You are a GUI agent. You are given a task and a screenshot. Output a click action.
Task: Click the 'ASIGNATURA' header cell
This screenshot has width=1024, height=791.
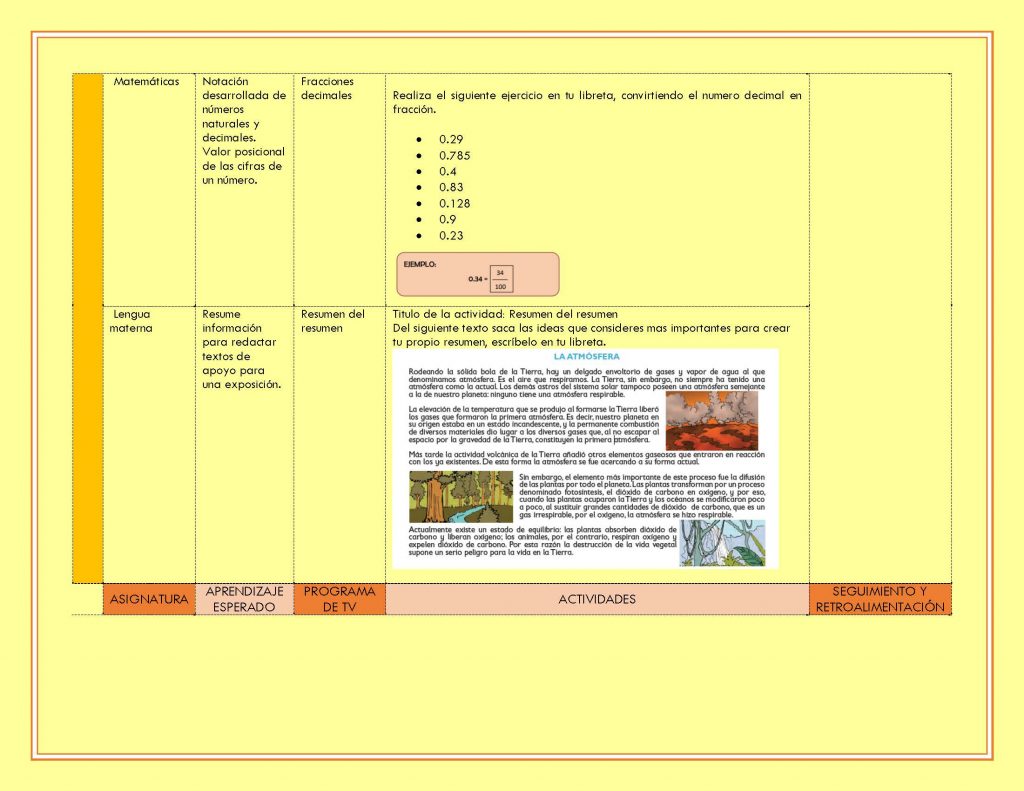149,599
